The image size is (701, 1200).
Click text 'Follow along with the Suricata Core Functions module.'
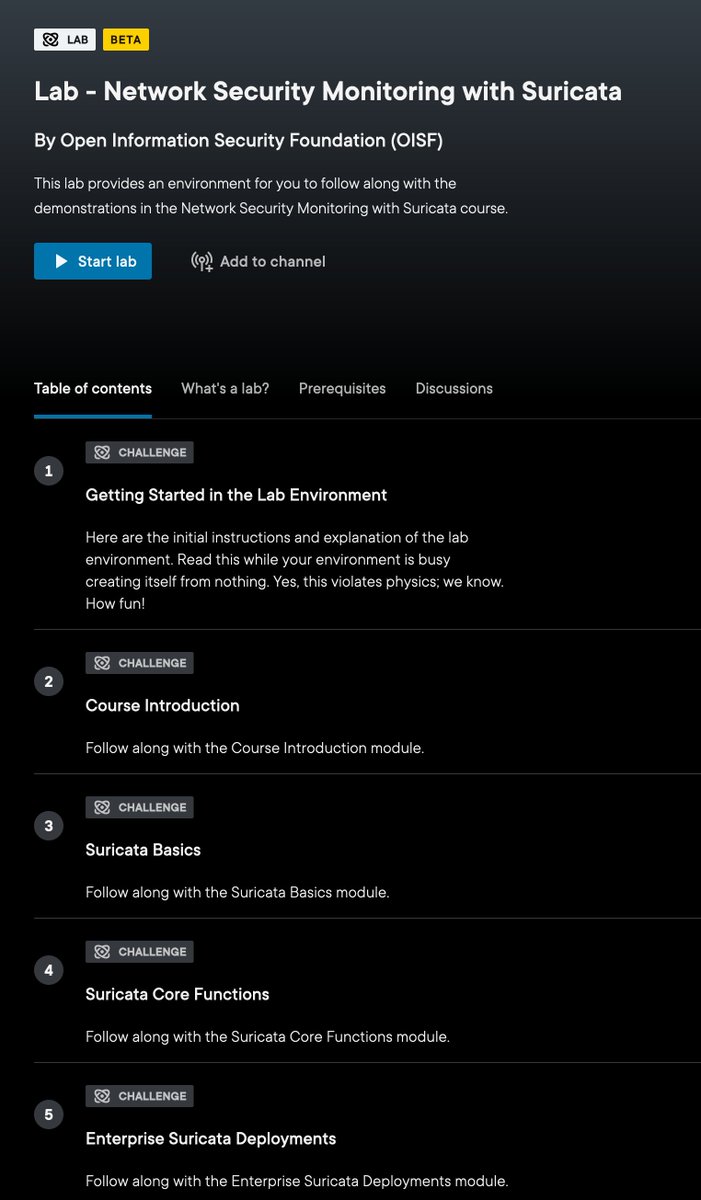(x=268, y=1037)
